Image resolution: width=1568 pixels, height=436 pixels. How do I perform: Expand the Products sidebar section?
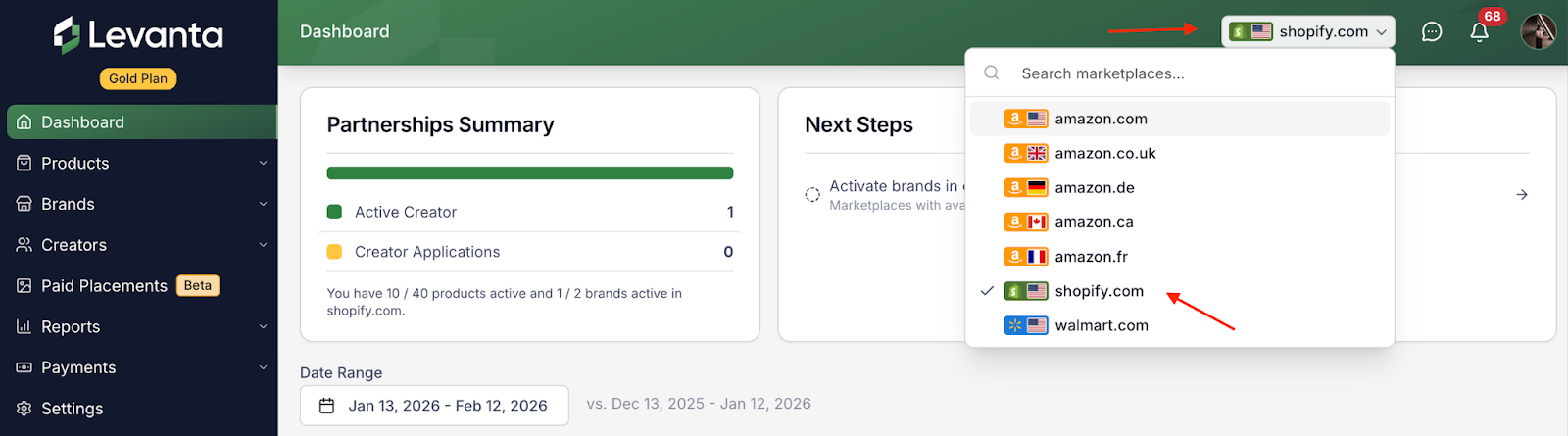coord(263,164)
